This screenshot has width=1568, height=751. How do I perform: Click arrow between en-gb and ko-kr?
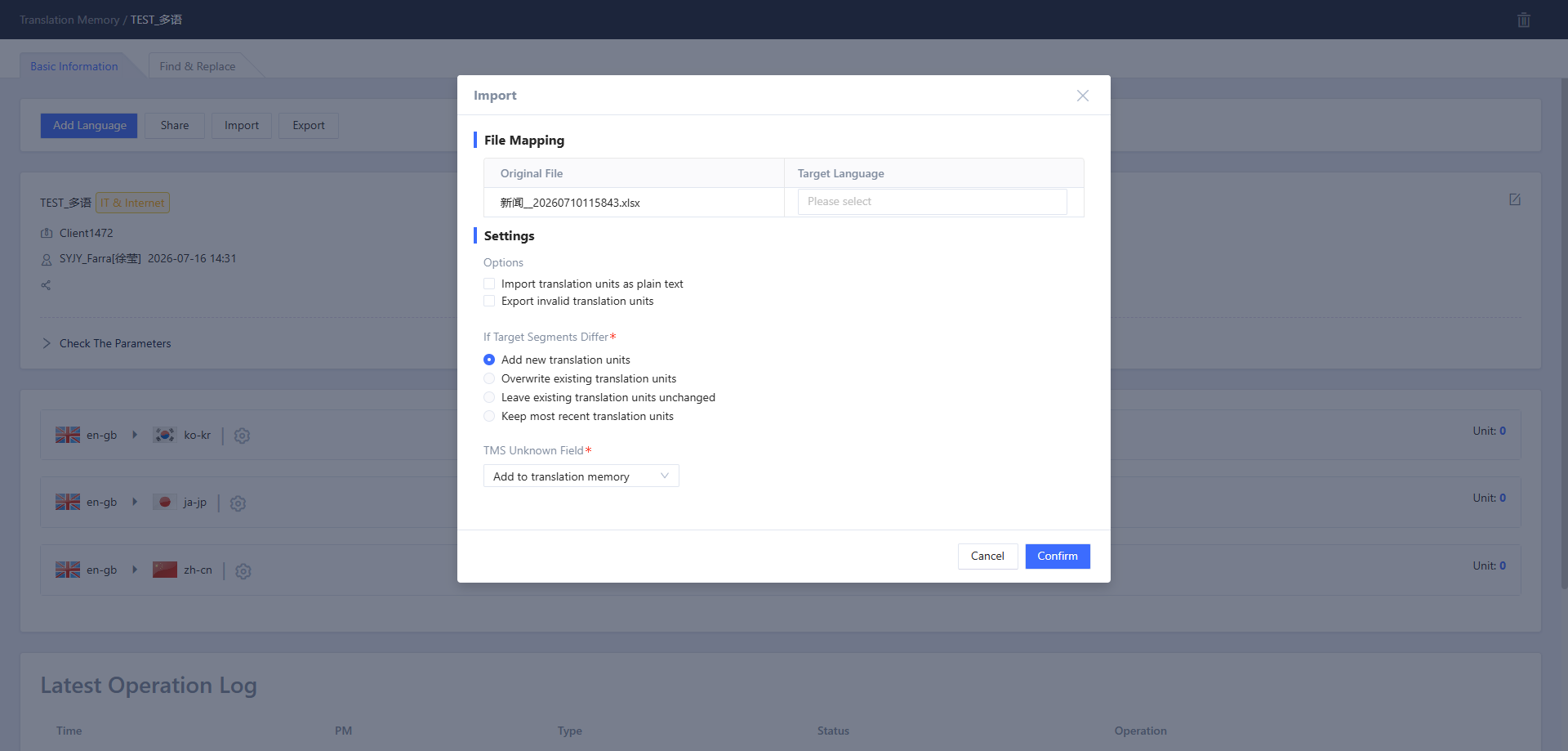click(x=135, y=435)
